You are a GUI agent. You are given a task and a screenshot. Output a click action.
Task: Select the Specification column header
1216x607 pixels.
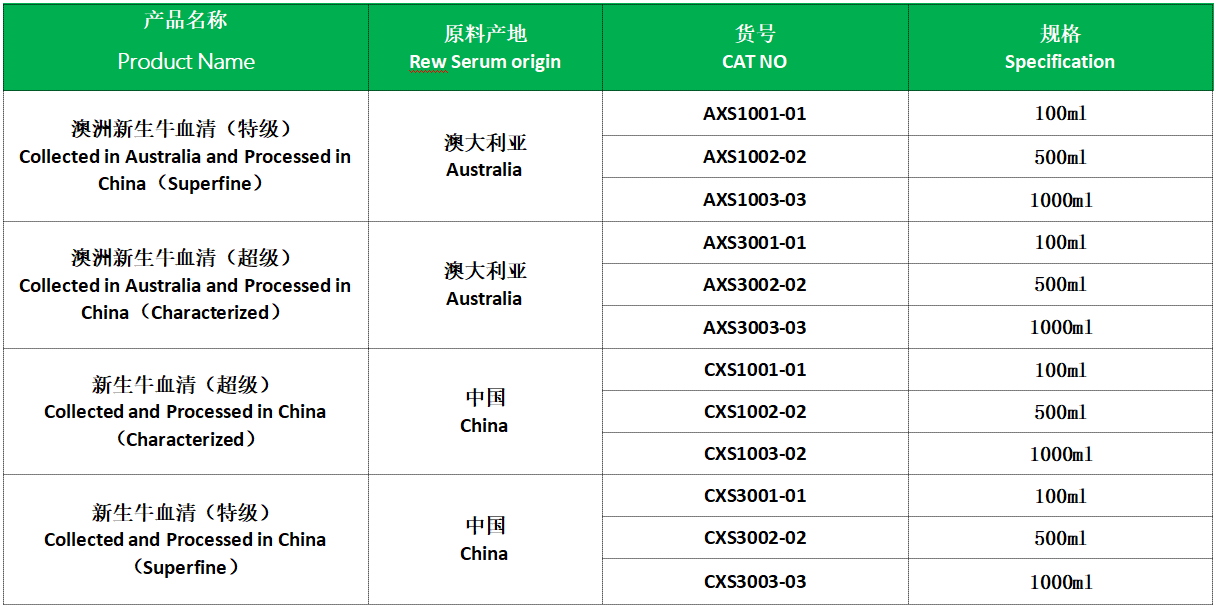pos(1060,47)
